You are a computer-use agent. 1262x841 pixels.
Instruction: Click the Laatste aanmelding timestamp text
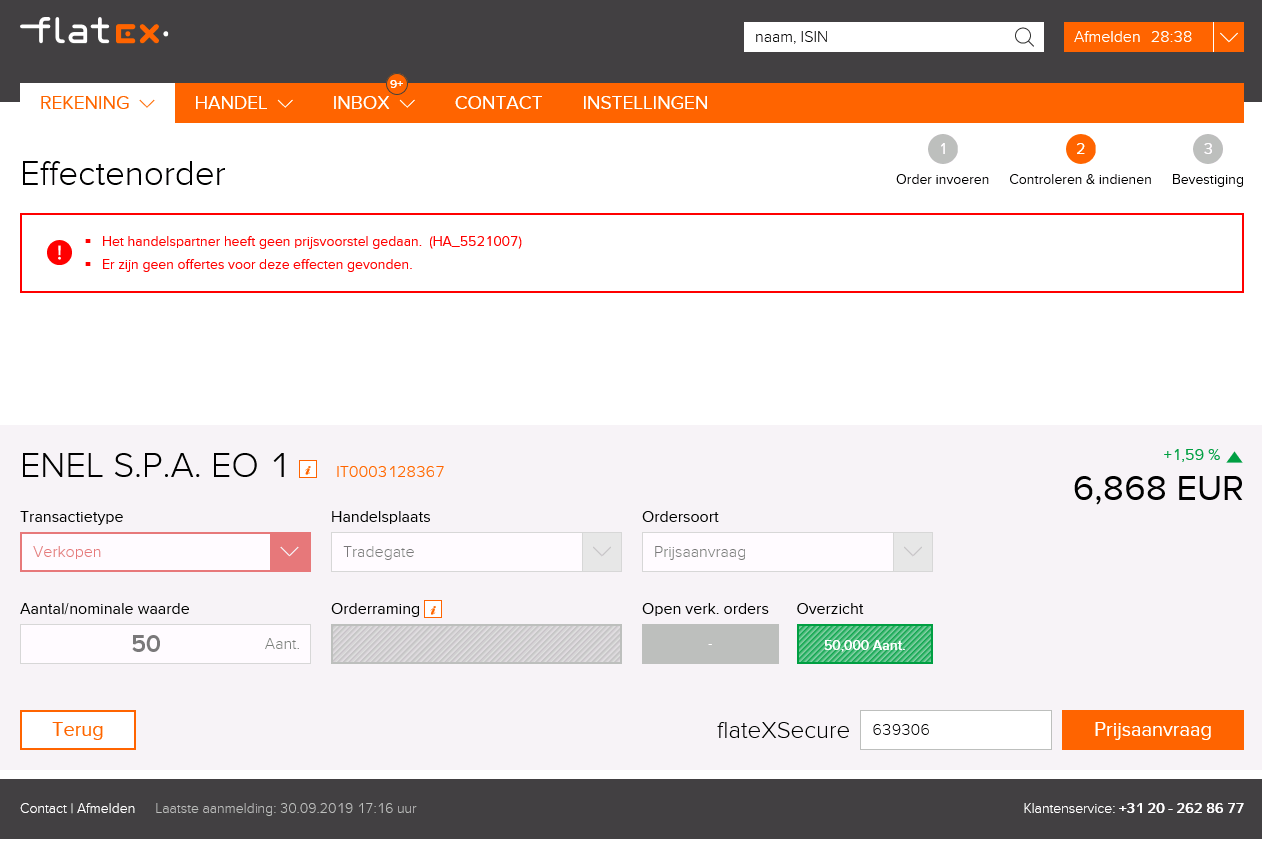[x=286, y=808]
